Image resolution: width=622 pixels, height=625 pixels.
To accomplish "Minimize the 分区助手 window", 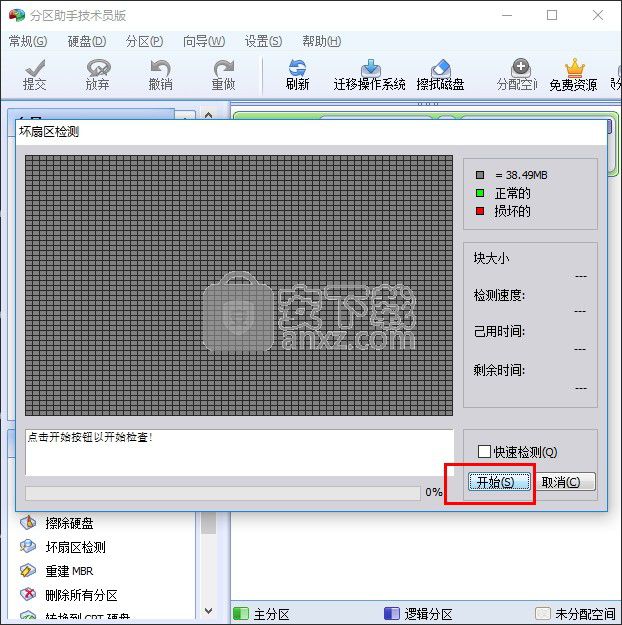I will click(507, 15).
